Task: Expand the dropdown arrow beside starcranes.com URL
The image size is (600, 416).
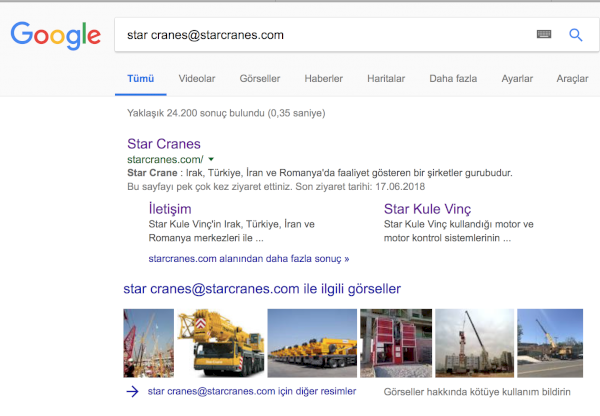Action: 211,160
